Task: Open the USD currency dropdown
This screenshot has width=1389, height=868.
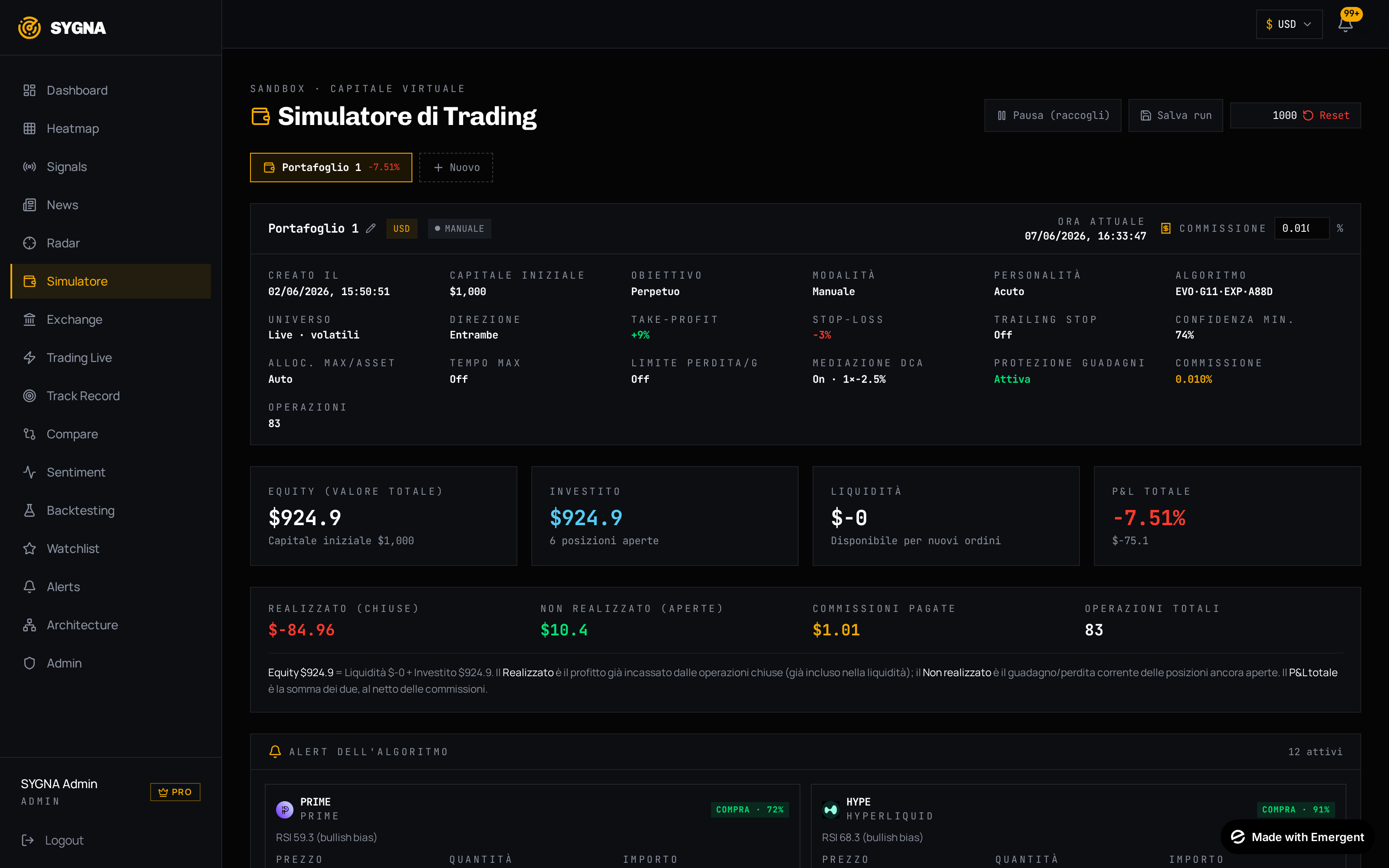Action: (x=1289, y=24)
